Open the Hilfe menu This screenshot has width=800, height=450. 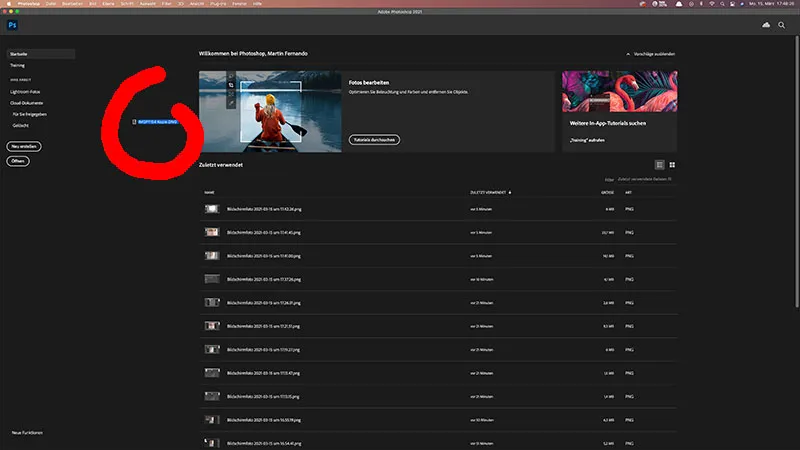[257, 4]
